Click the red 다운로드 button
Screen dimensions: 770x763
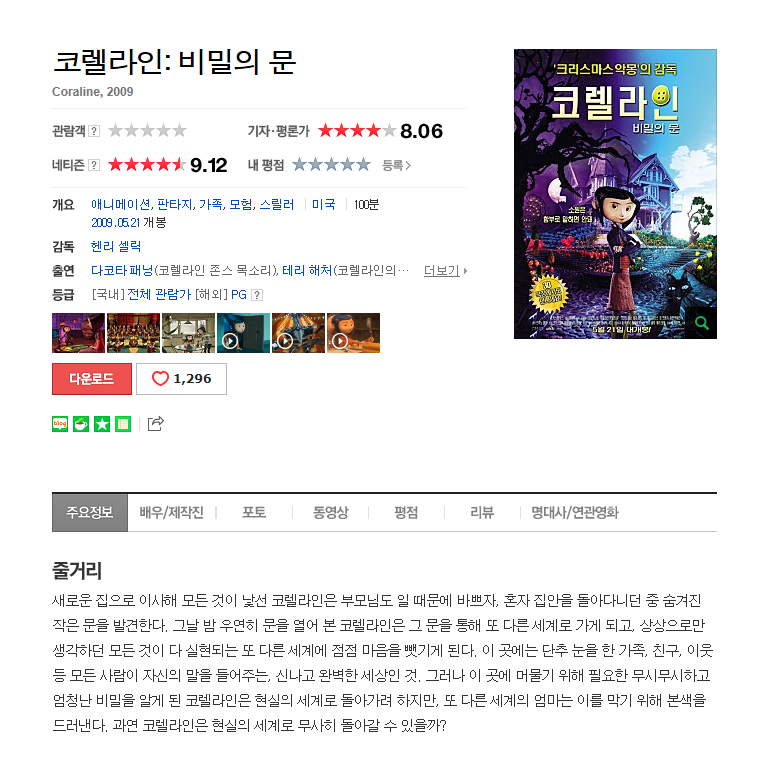point(92,379)
